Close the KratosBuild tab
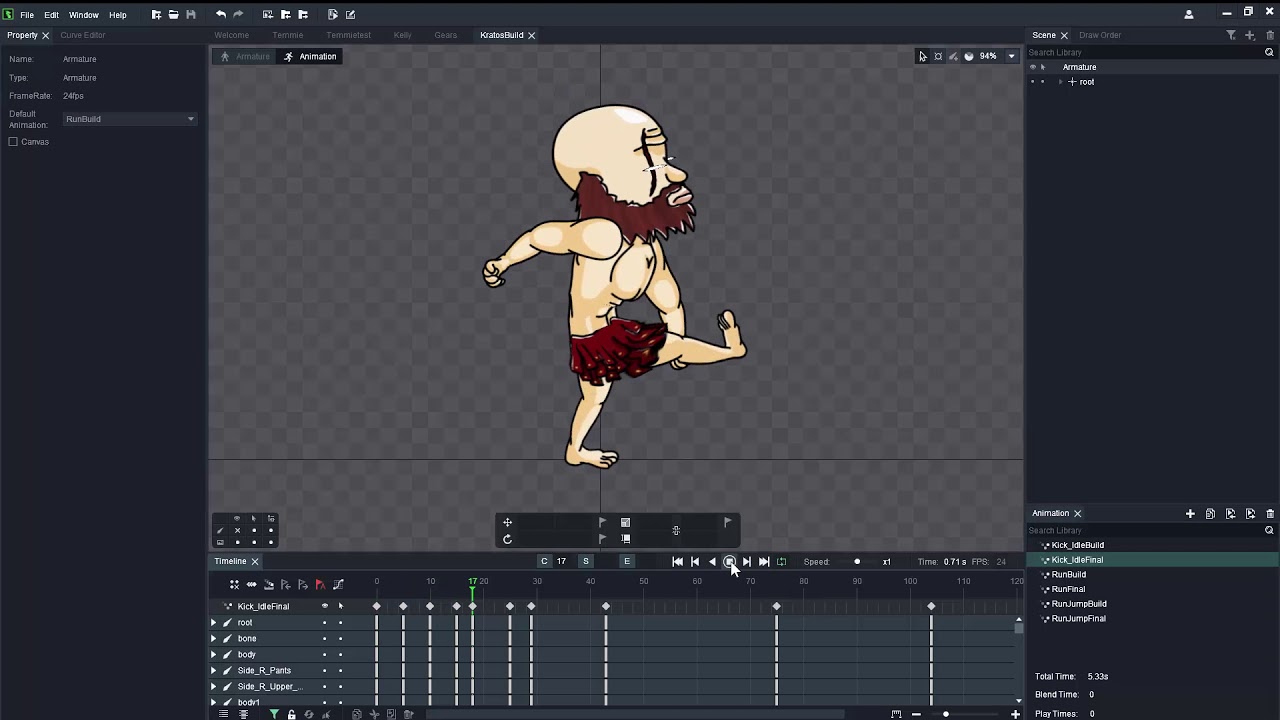1280x720 pixels. click(x=532, y=35)
